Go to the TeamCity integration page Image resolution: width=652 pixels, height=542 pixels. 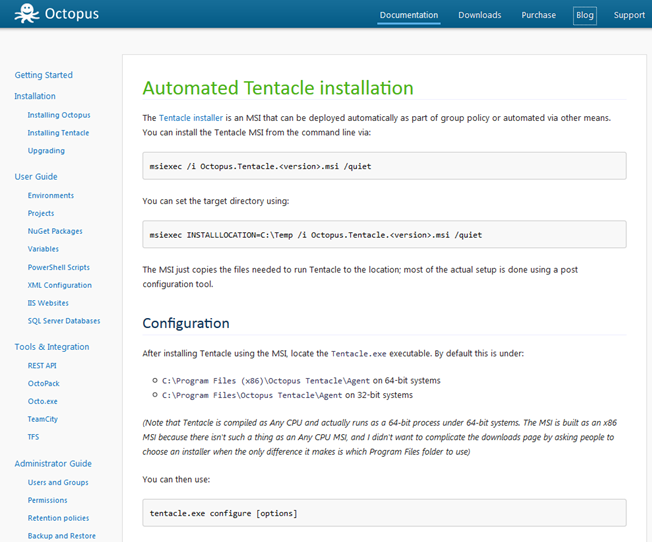pos(43,419)
